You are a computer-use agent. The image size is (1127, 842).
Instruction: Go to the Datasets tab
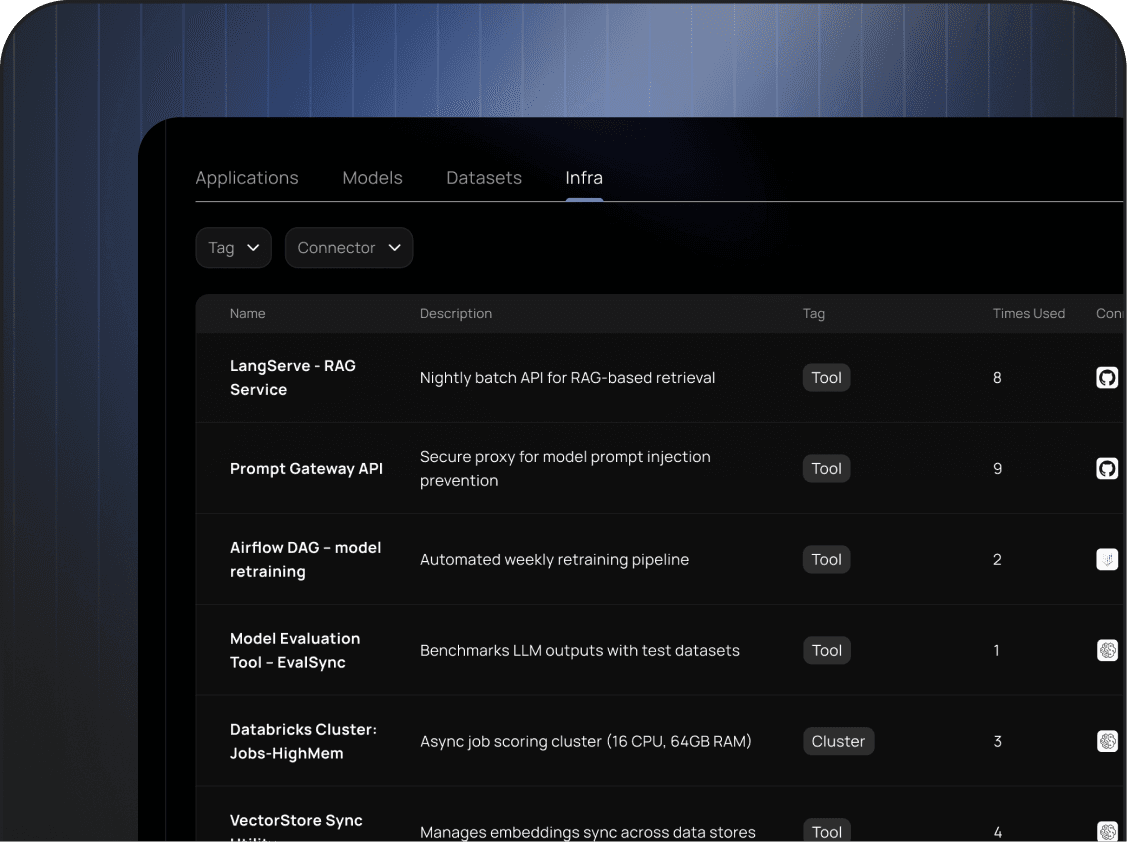point(484,178)
